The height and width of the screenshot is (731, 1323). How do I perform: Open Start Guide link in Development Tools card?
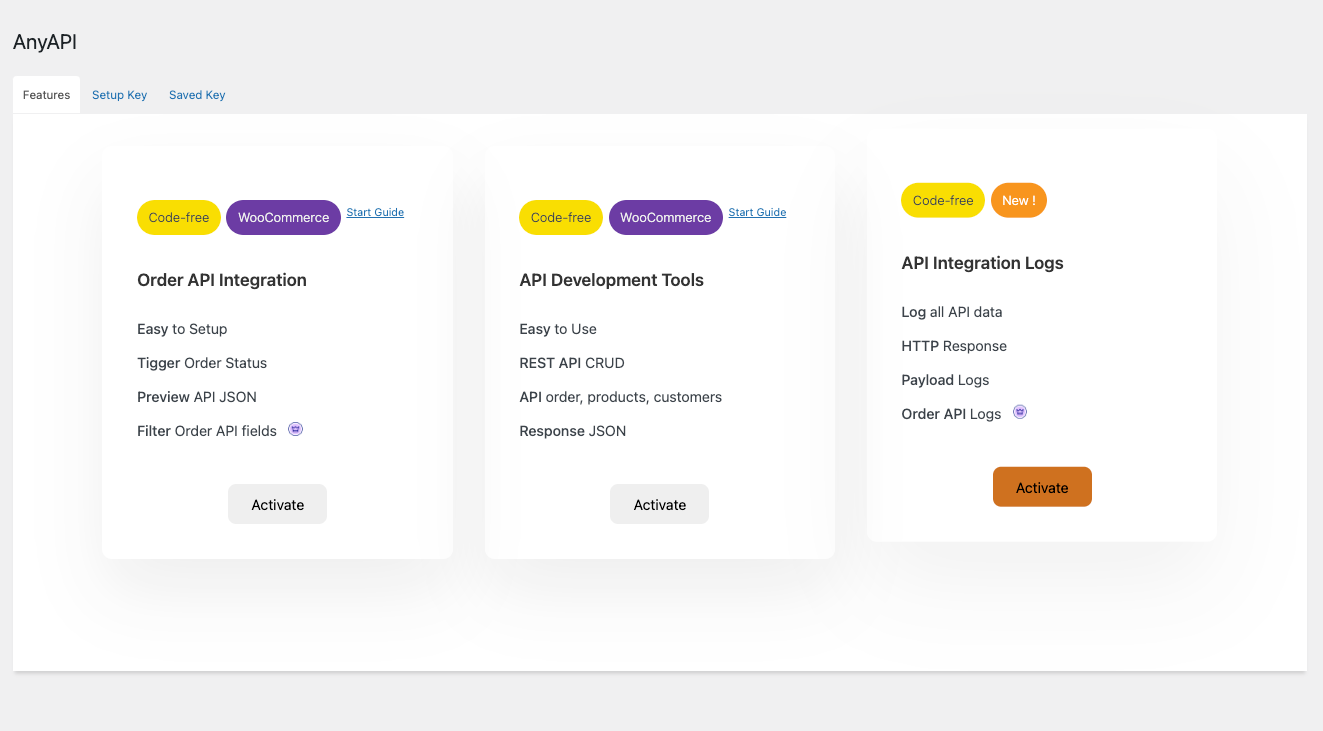click(x=757, y=212)
